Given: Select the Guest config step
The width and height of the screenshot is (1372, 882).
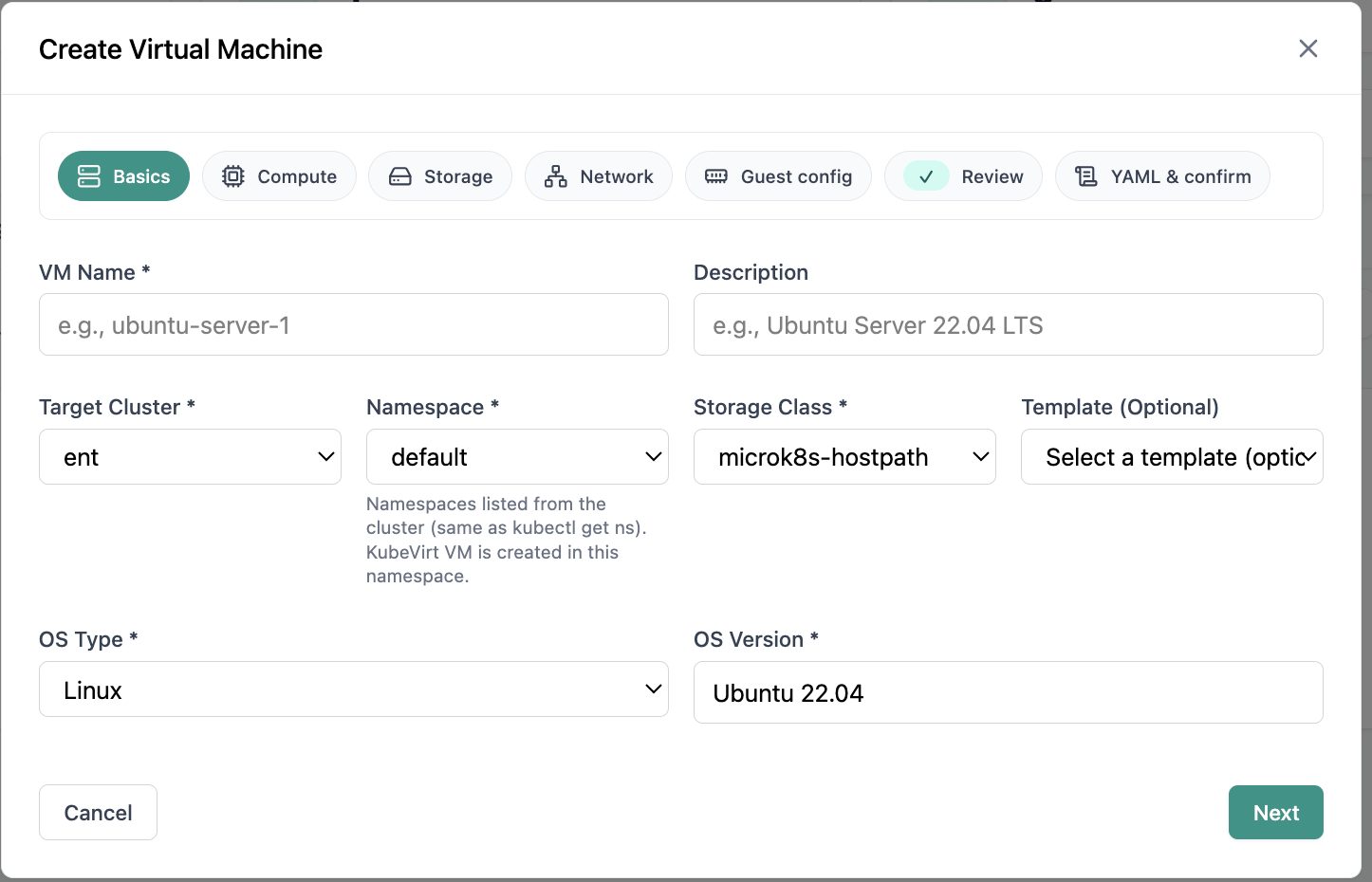Looking at the screenshot, I should pyautogui.click(x=778, y=176).
